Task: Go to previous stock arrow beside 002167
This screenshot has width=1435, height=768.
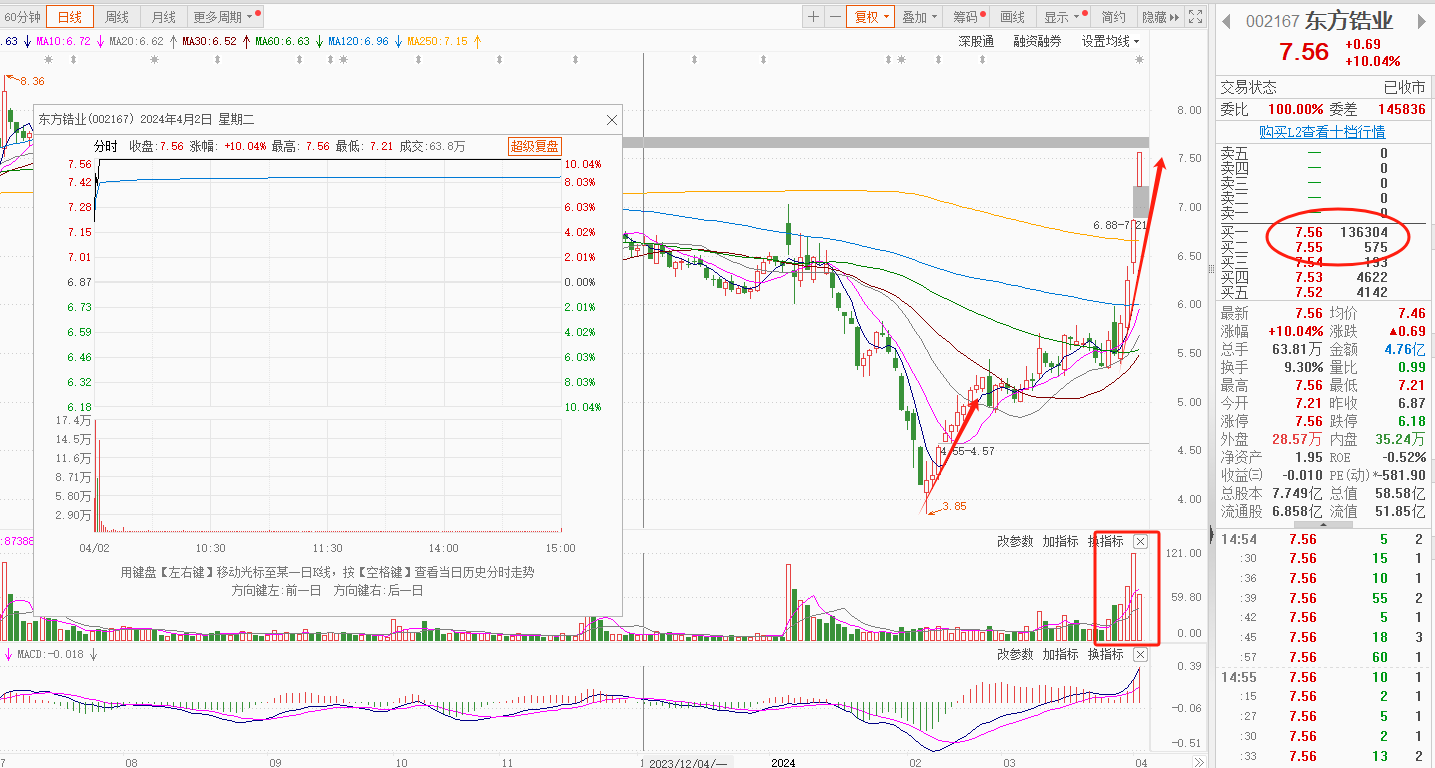Action: click(x=1228, y=21)
